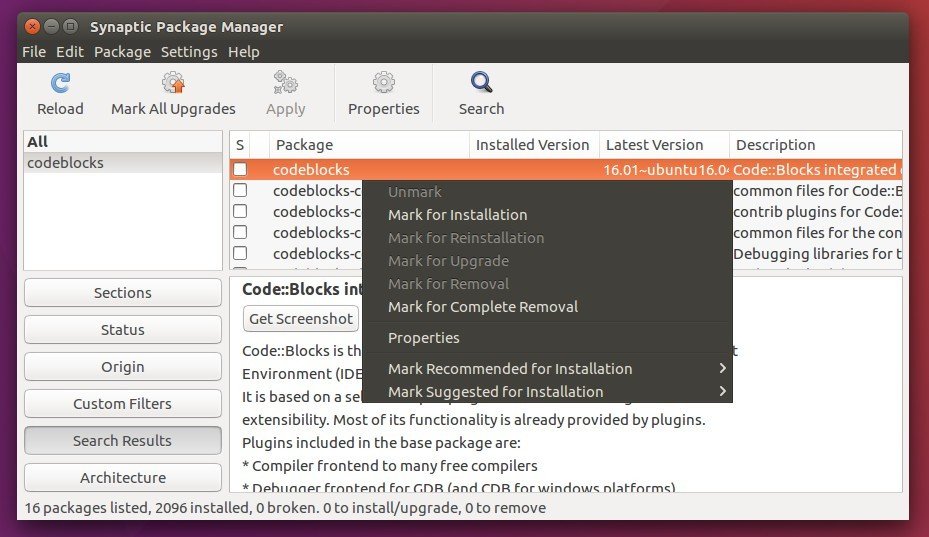Click the Search magnifier icon
The height and width of the screenshot is (537, 929).
[481, 83]
